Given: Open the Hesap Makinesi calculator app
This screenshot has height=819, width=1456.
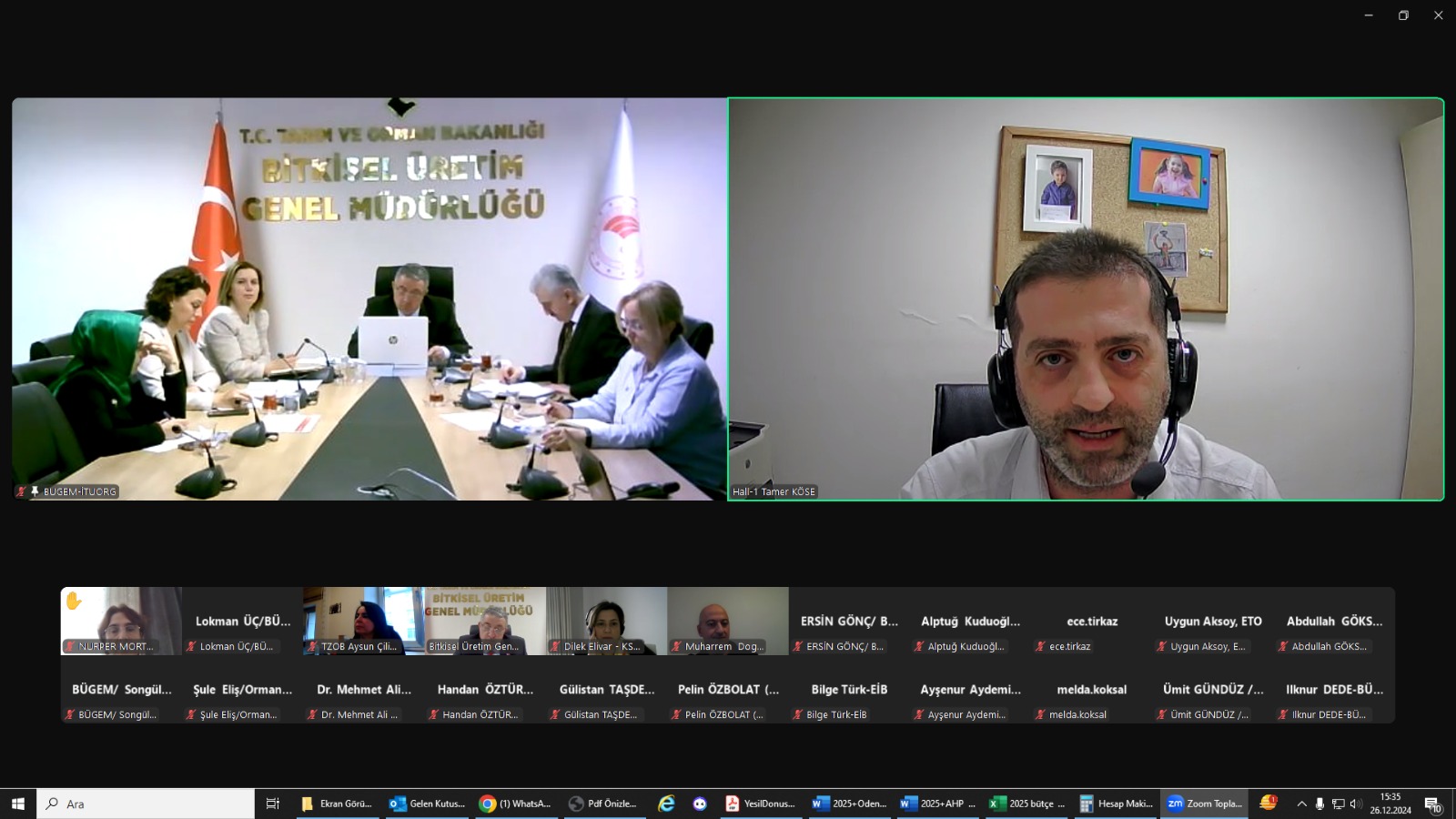Looking at the screenshot, I should [1116, 804].
